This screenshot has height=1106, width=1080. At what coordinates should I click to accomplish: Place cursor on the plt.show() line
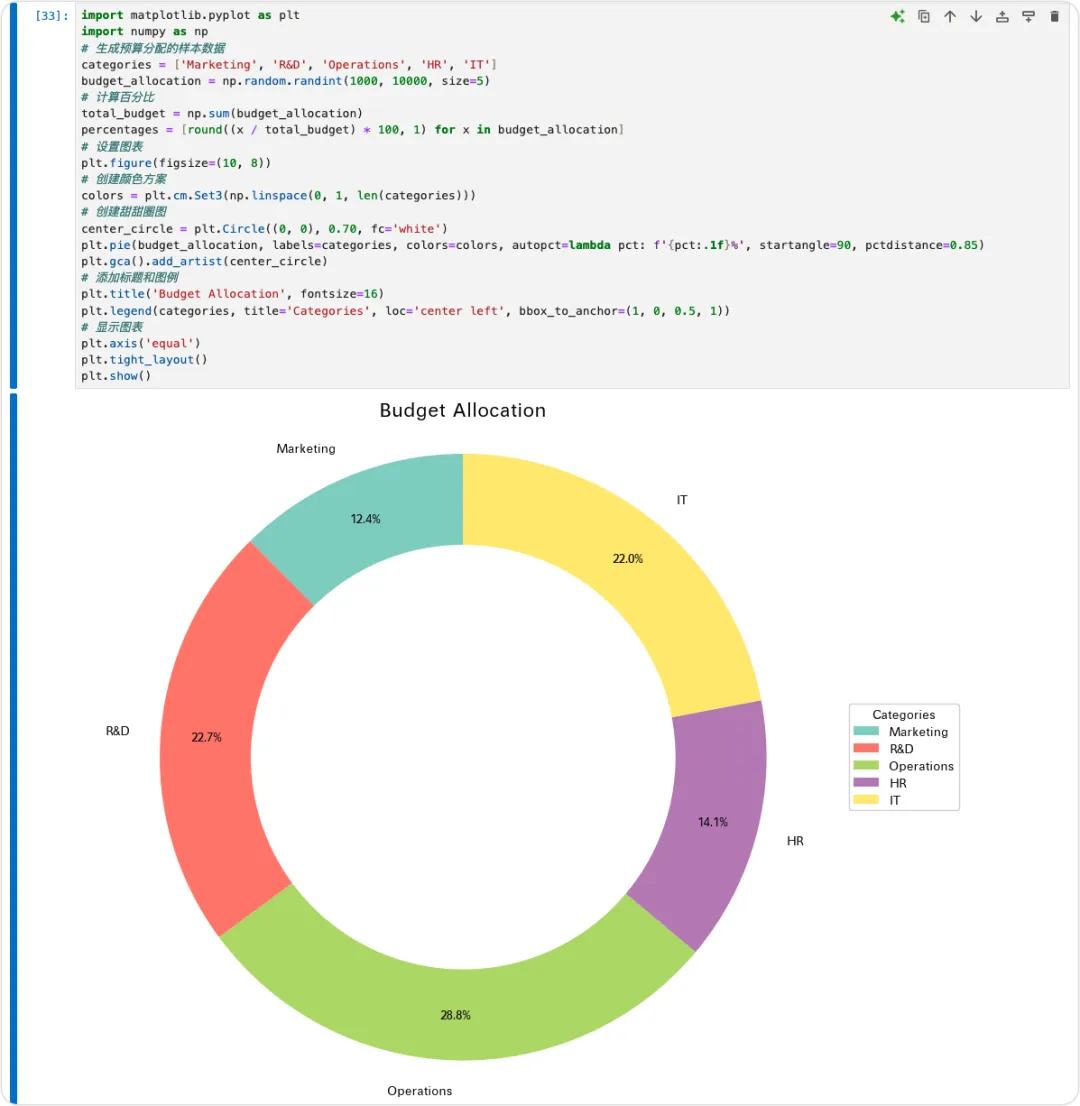click(x=116, y=376)
